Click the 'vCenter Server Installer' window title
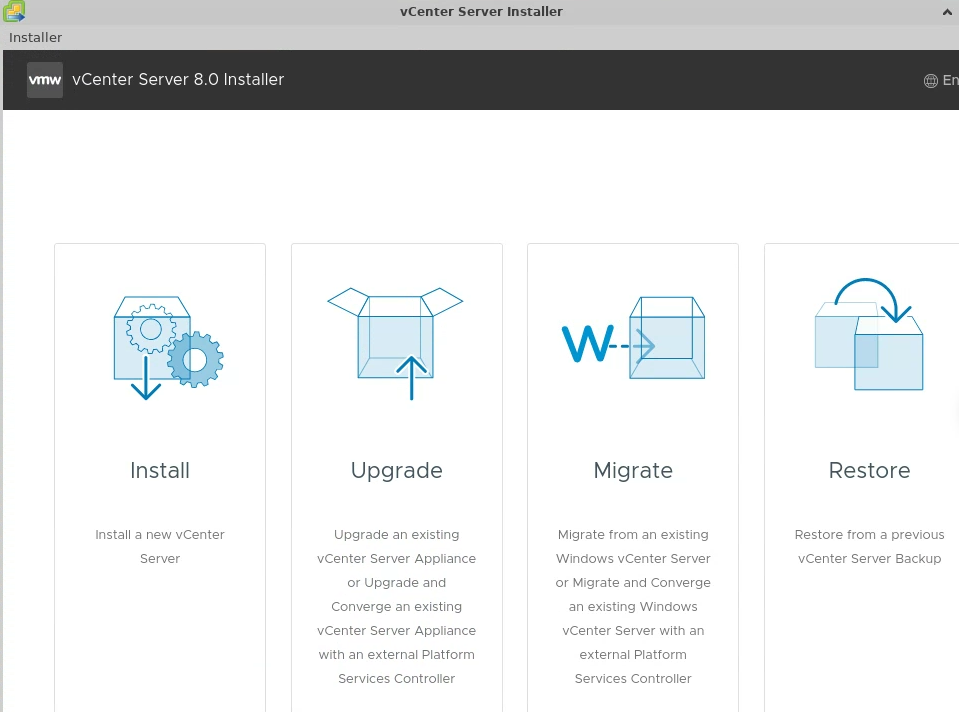 481,12
